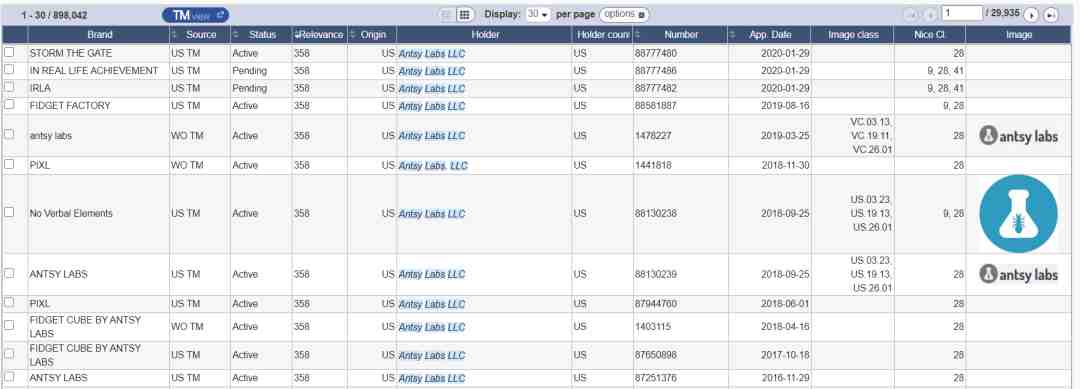This screenshot has height=389, width=1080.
Task: Go to previous results page arrow
Action: tap(929, 15)
